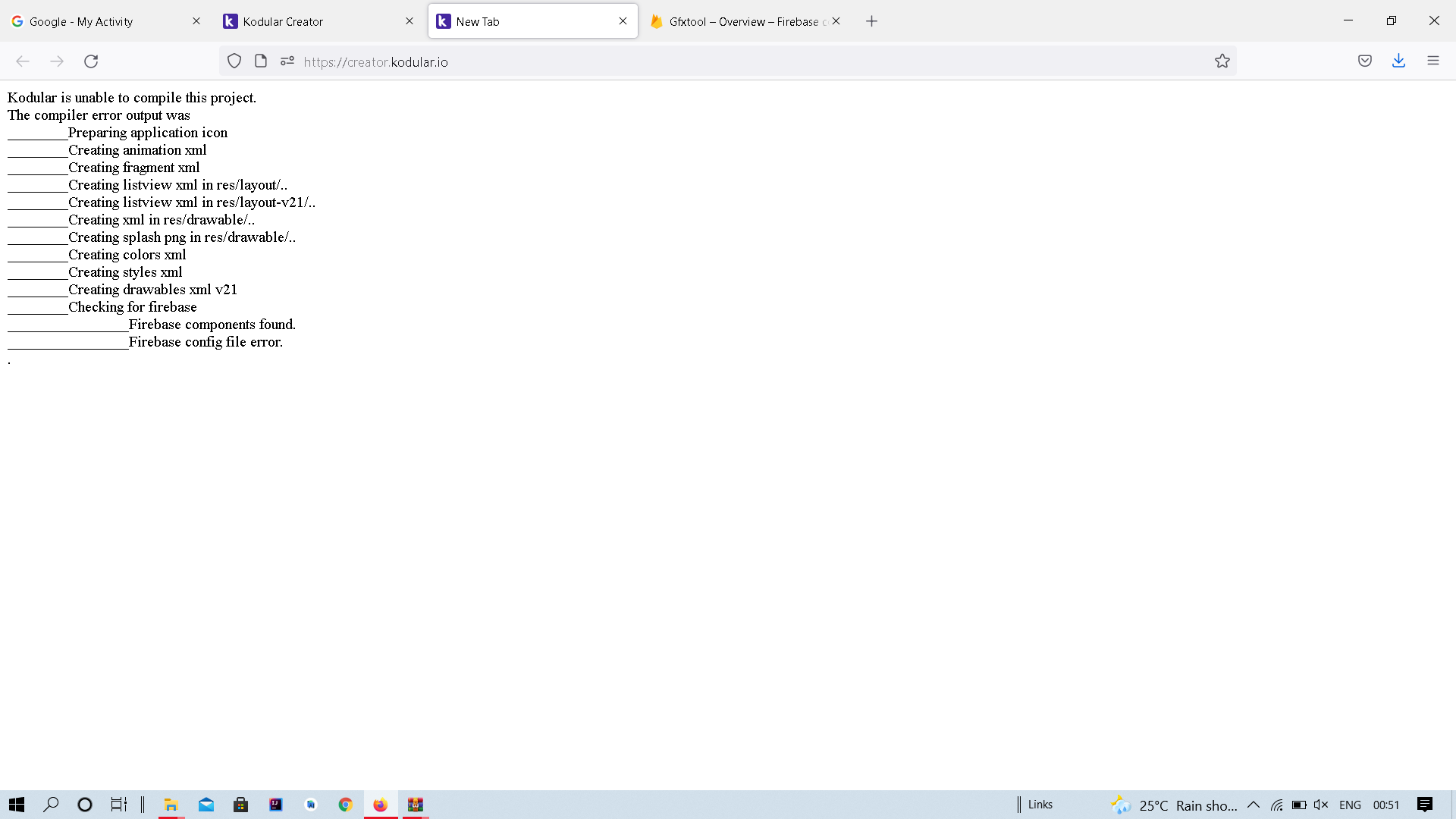Switch to Gfxtool Firebase Overview tab
This screenshot has height=819, width=1456.
[746, 21]
